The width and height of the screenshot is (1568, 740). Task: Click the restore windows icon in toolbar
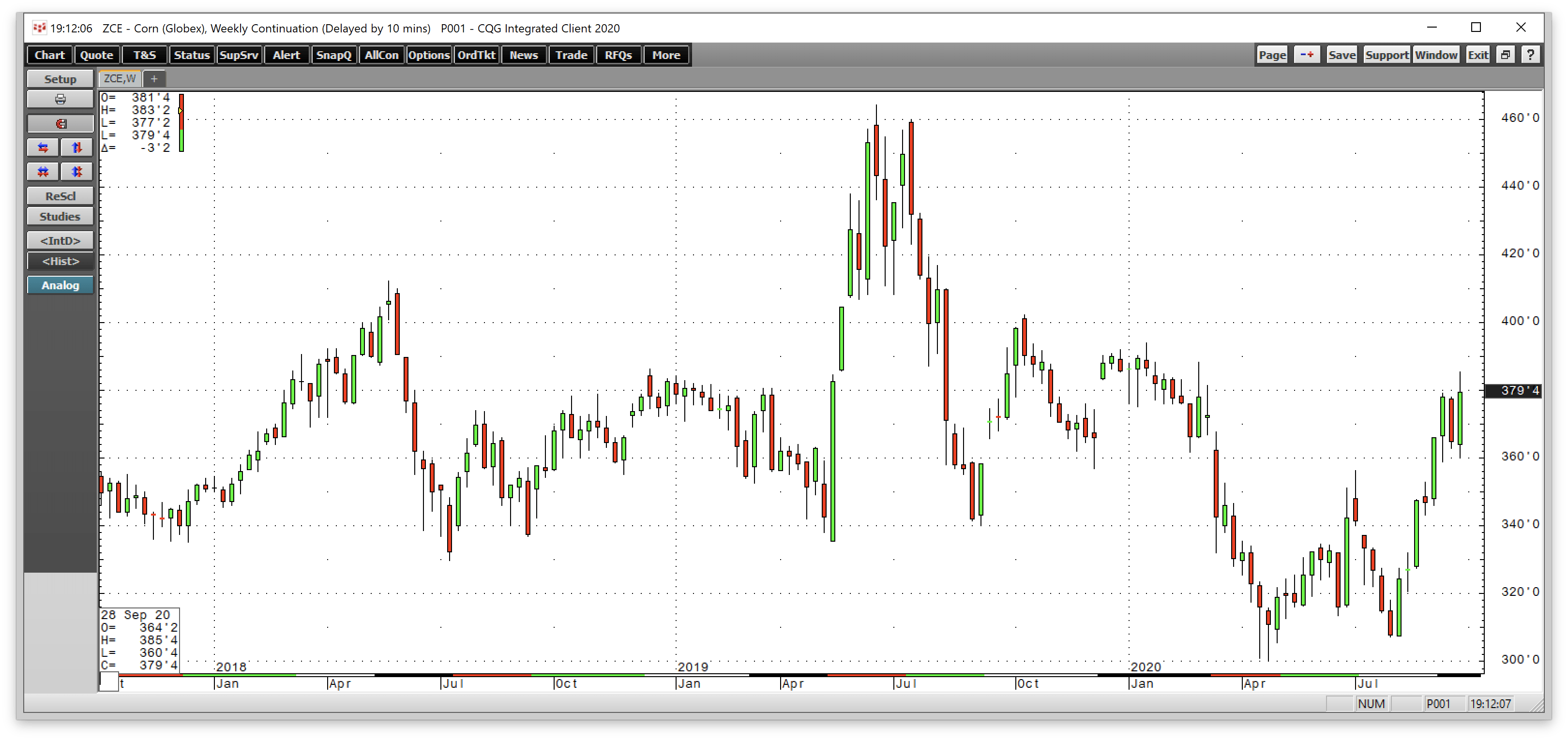[1505, 55]
